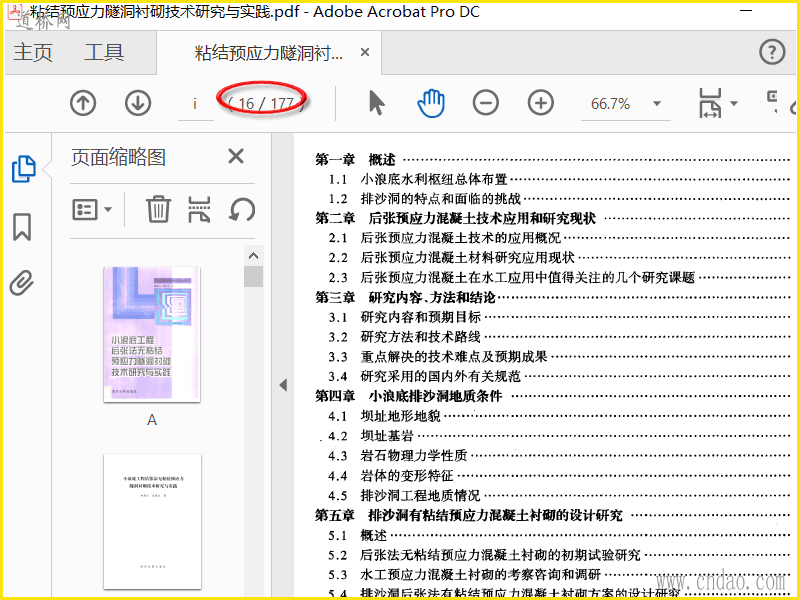This screenshot has width=800, height=600.
Task: Collapse the navigation pane with left arrow
Action: [283, 385]
